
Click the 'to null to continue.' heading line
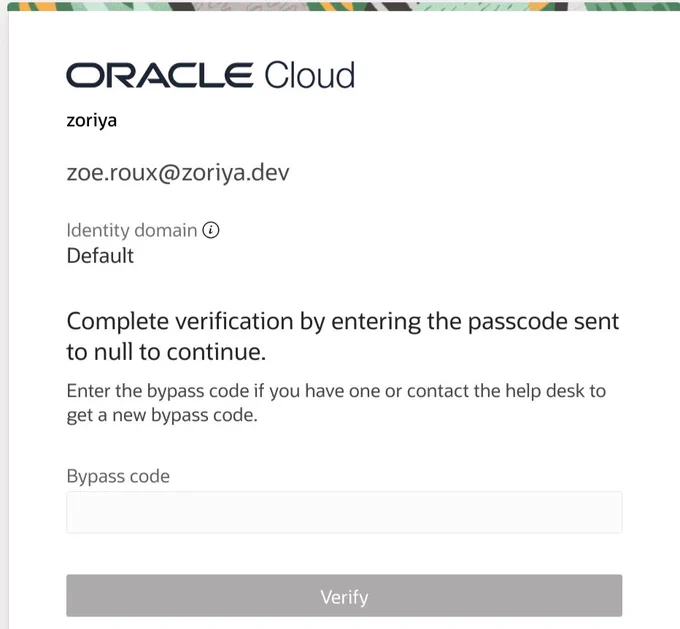166,352
